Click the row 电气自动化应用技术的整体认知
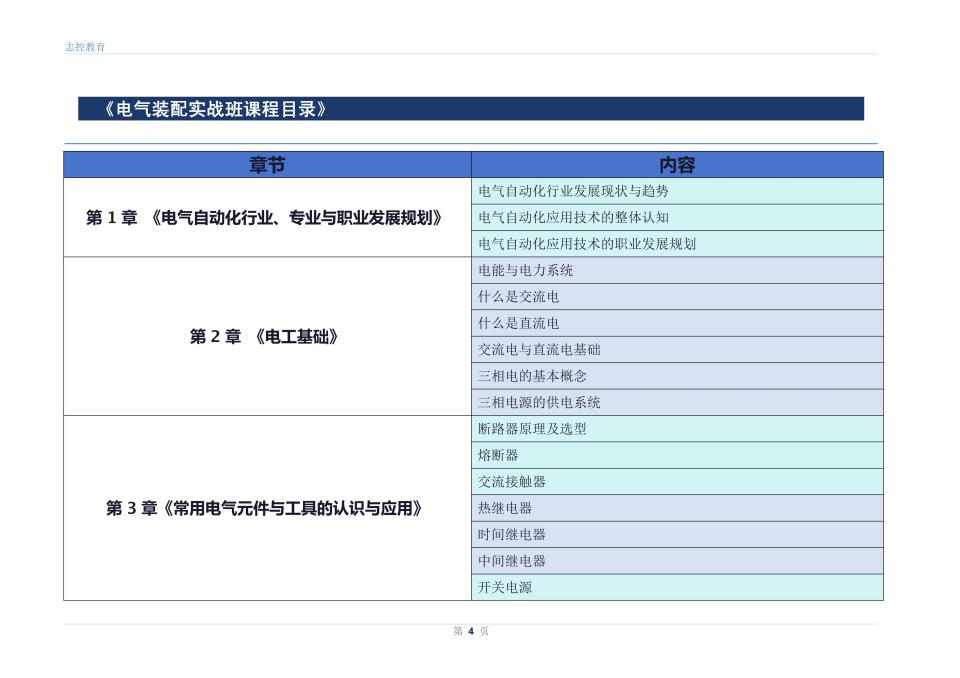Viewport: 960px width, 678px height. [677, 217]
